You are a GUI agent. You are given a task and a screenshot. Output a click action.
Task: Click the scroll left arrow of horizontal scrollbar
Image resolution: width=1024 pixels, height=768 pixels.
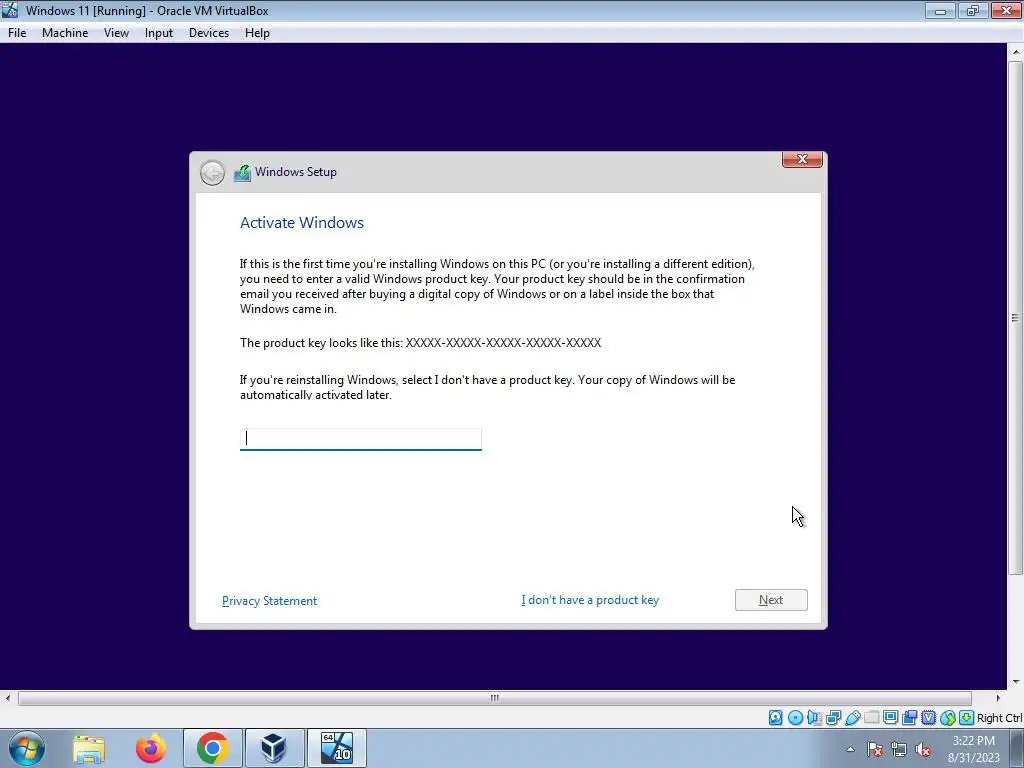tap(8, 698)
